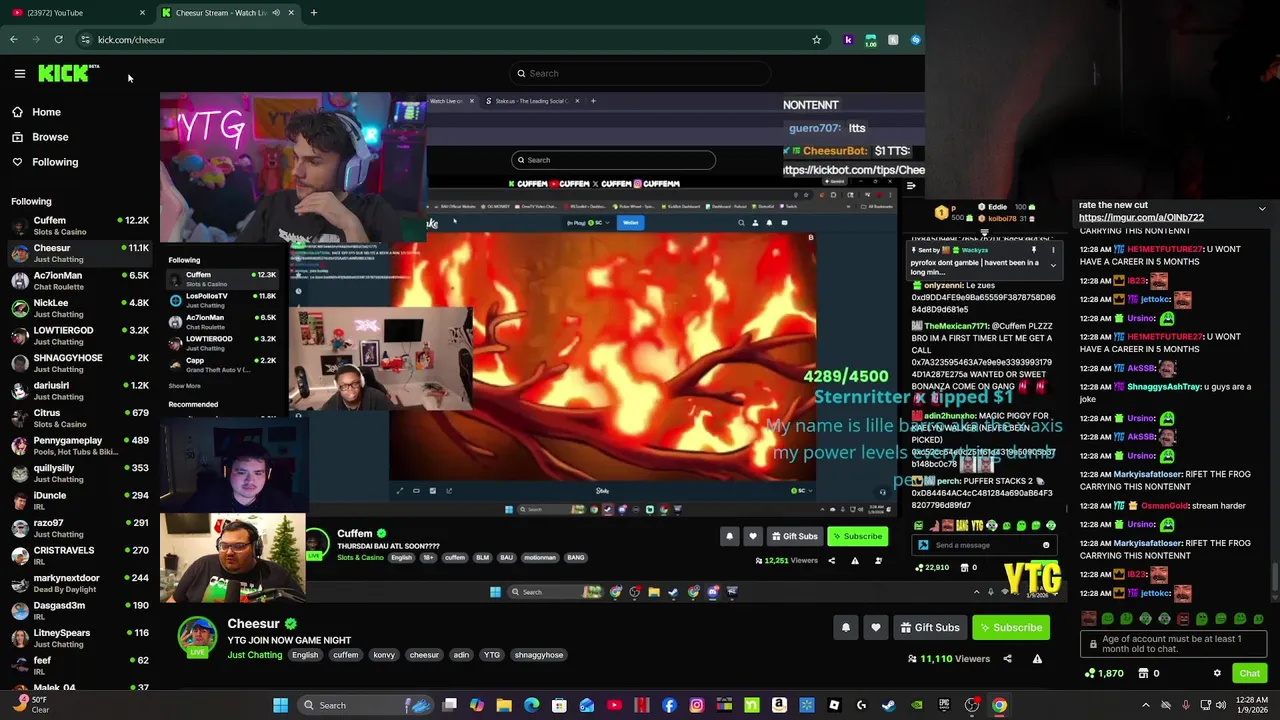The image size is (1280, 720).
Task: Click the Kick logo
Action: (x=67, y=73)
